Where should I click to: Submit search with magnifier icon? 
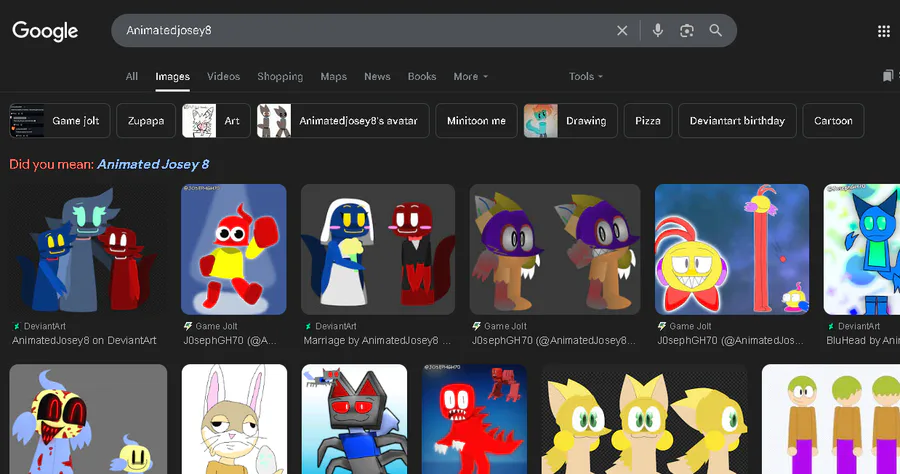point(715,30)
